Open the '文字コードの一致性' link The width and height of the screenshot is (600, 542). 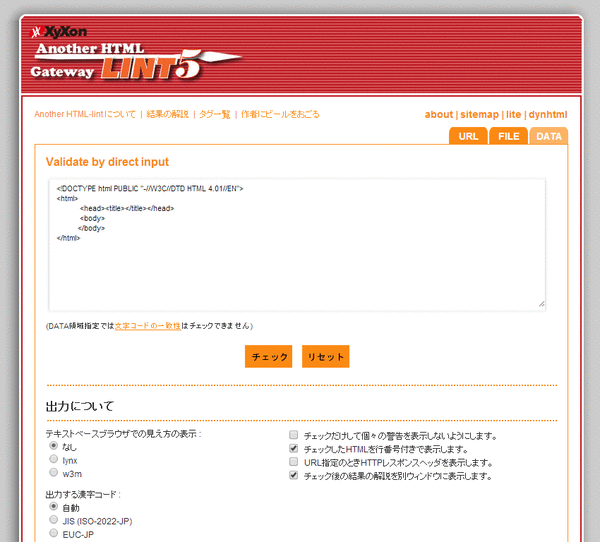click(148, 326)
